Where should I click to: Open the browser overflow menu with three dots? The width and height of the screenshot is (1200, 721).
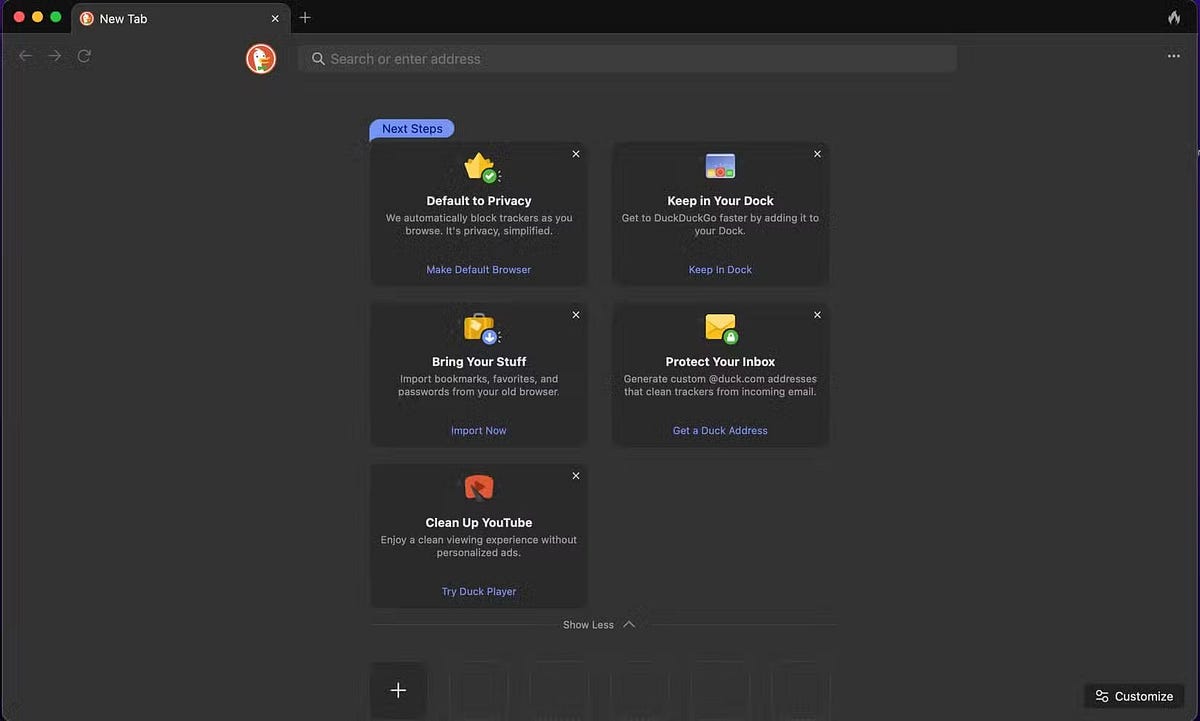1173,56
